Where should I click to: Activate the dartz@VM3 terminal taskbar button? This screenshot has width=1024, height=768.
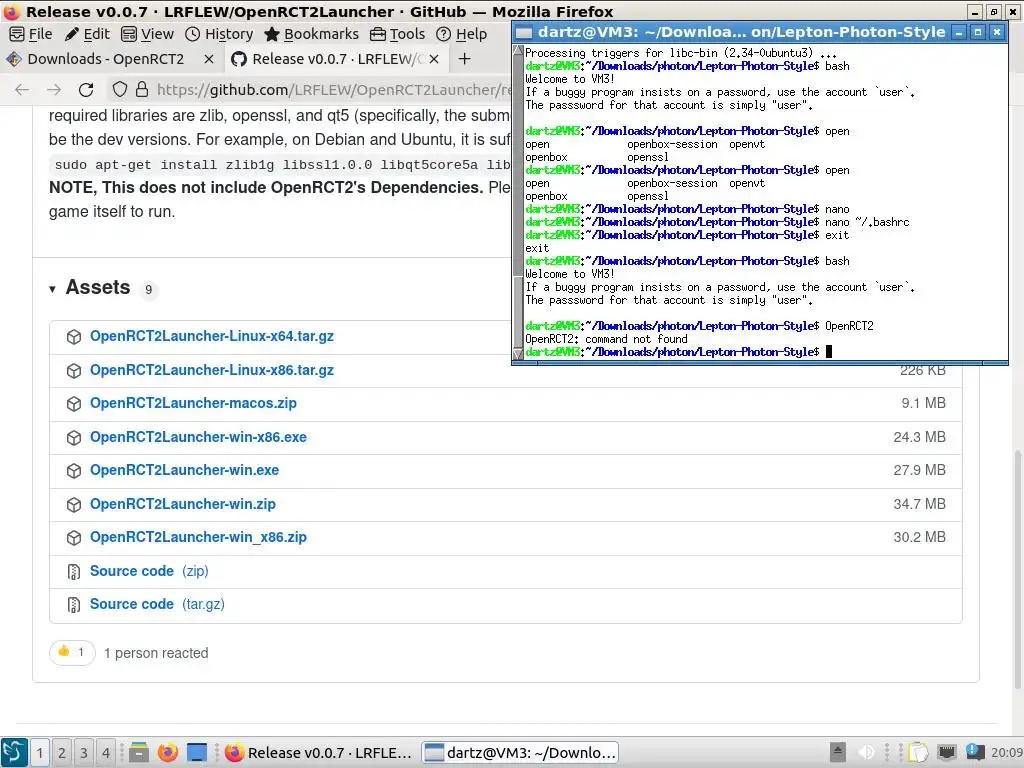(520, 753)
